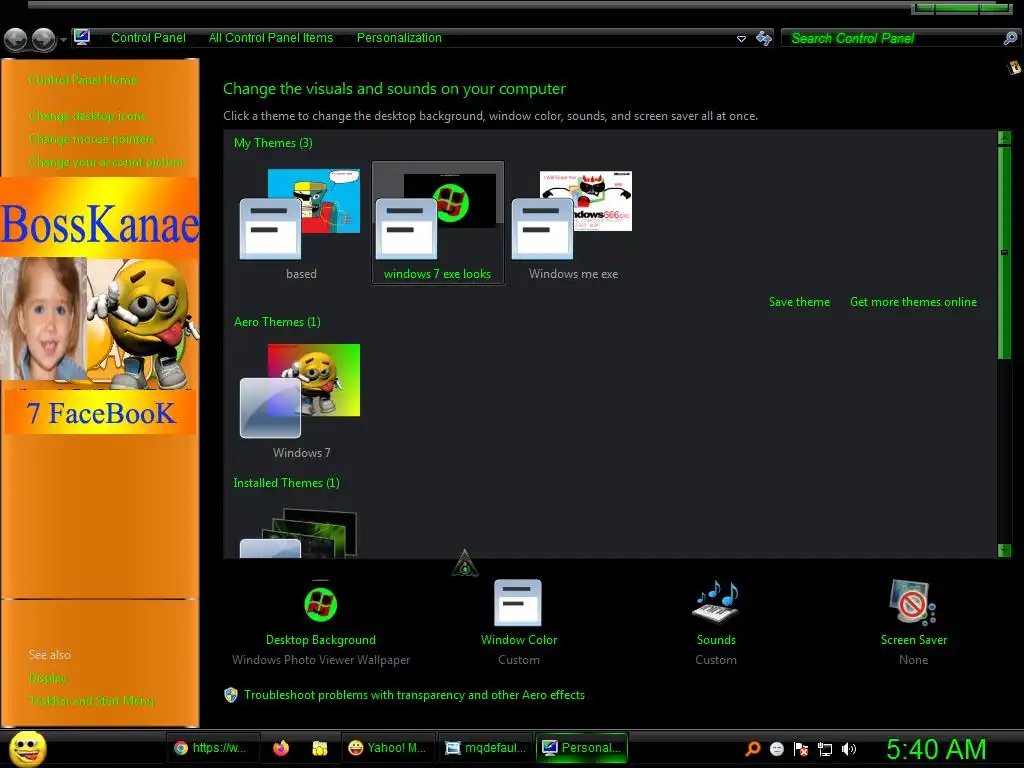The image size is (1024, 768).
Task: Click the Installed Themes (1) heading
Action: pyautogui.click(x=286, y=483)
